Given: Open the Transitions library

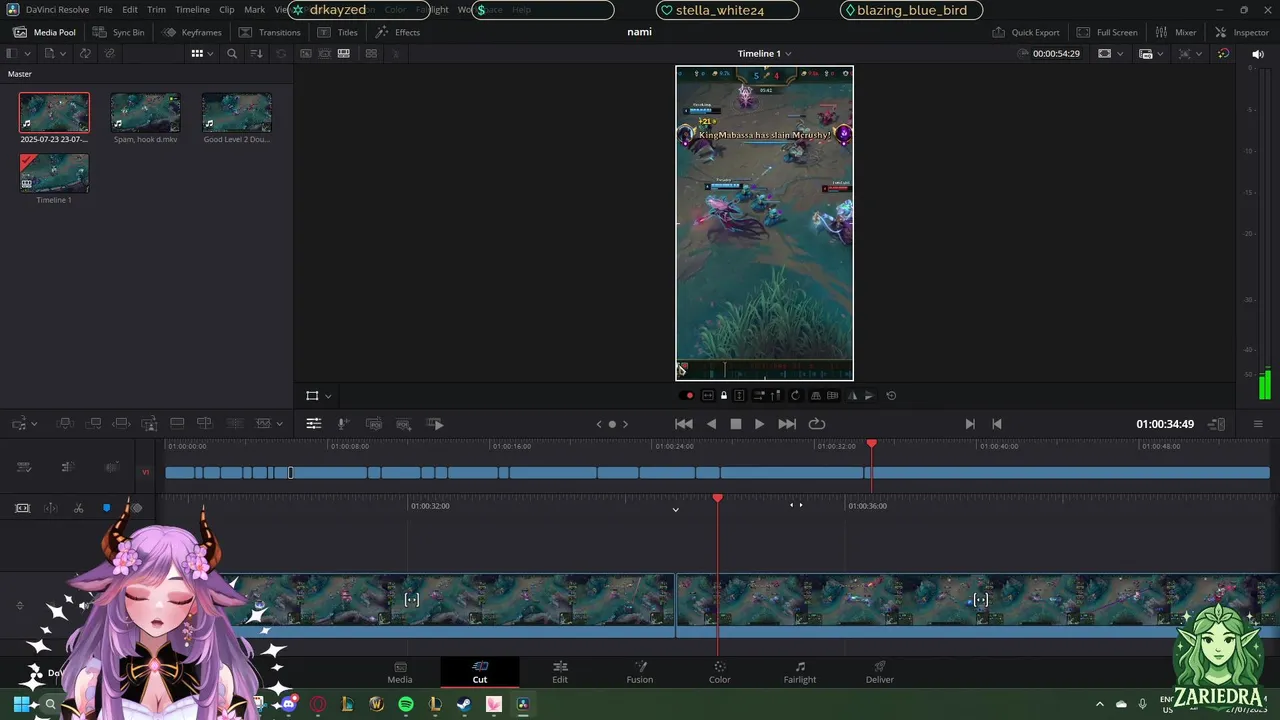Looking at the screenshot, I should (269, 32).
